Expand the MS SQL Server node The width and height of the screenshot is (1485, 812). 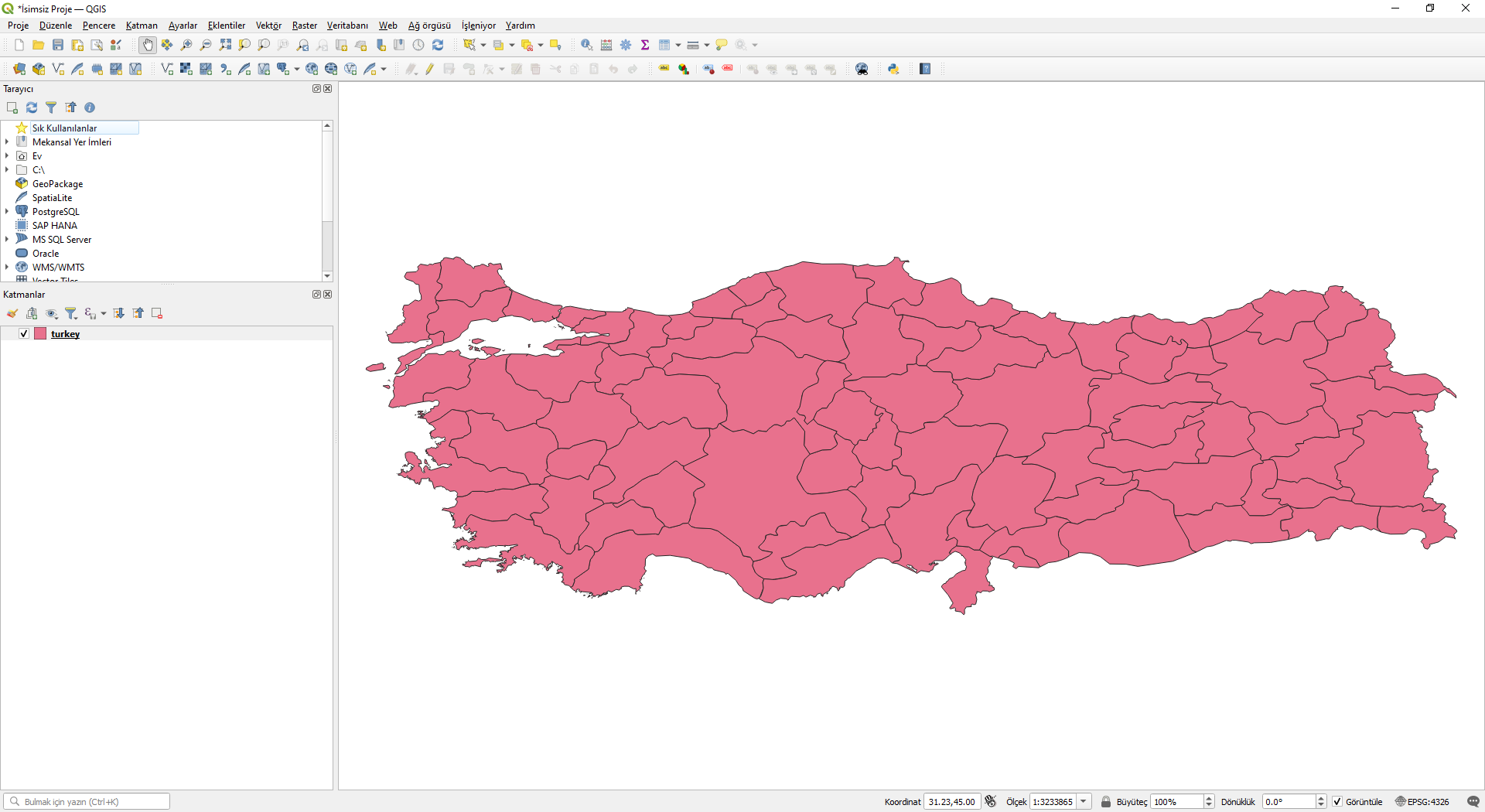tap(7, 239)
